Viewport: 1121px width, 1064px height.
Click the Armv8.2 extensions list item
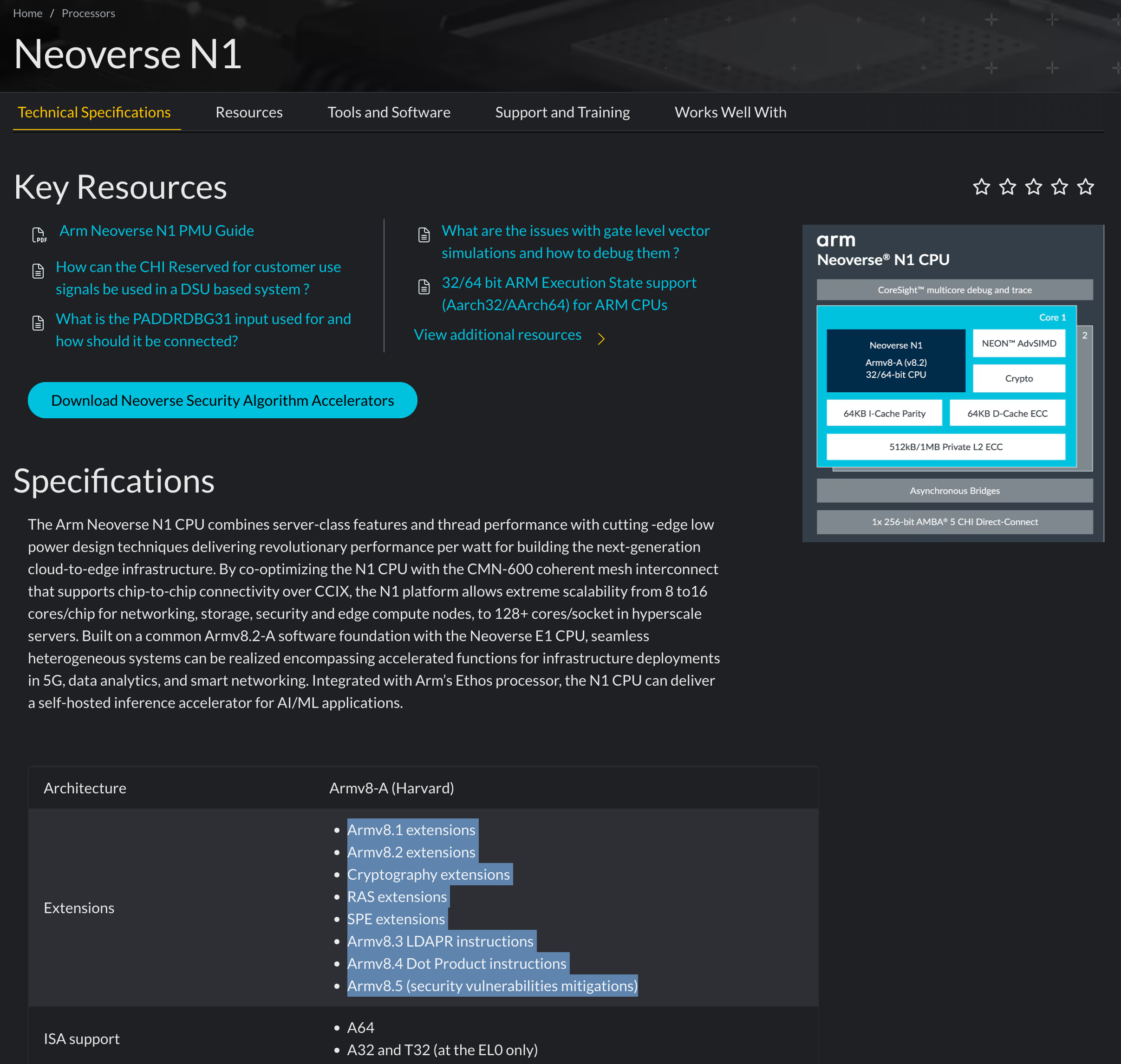point(411,852)
